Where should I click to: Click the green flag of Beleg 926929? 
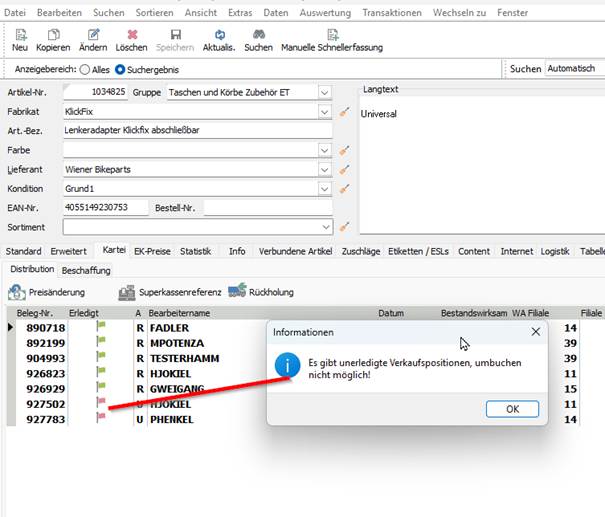(x=101, y=387)
